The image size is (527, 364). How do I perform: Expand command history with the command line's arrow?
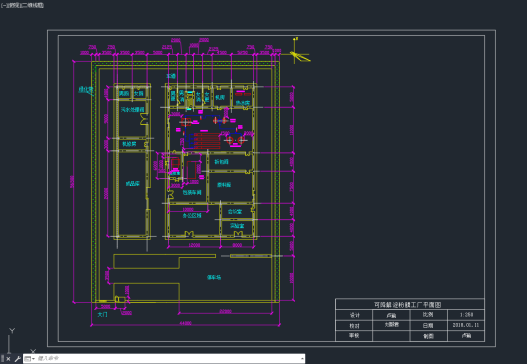(302, 359)
